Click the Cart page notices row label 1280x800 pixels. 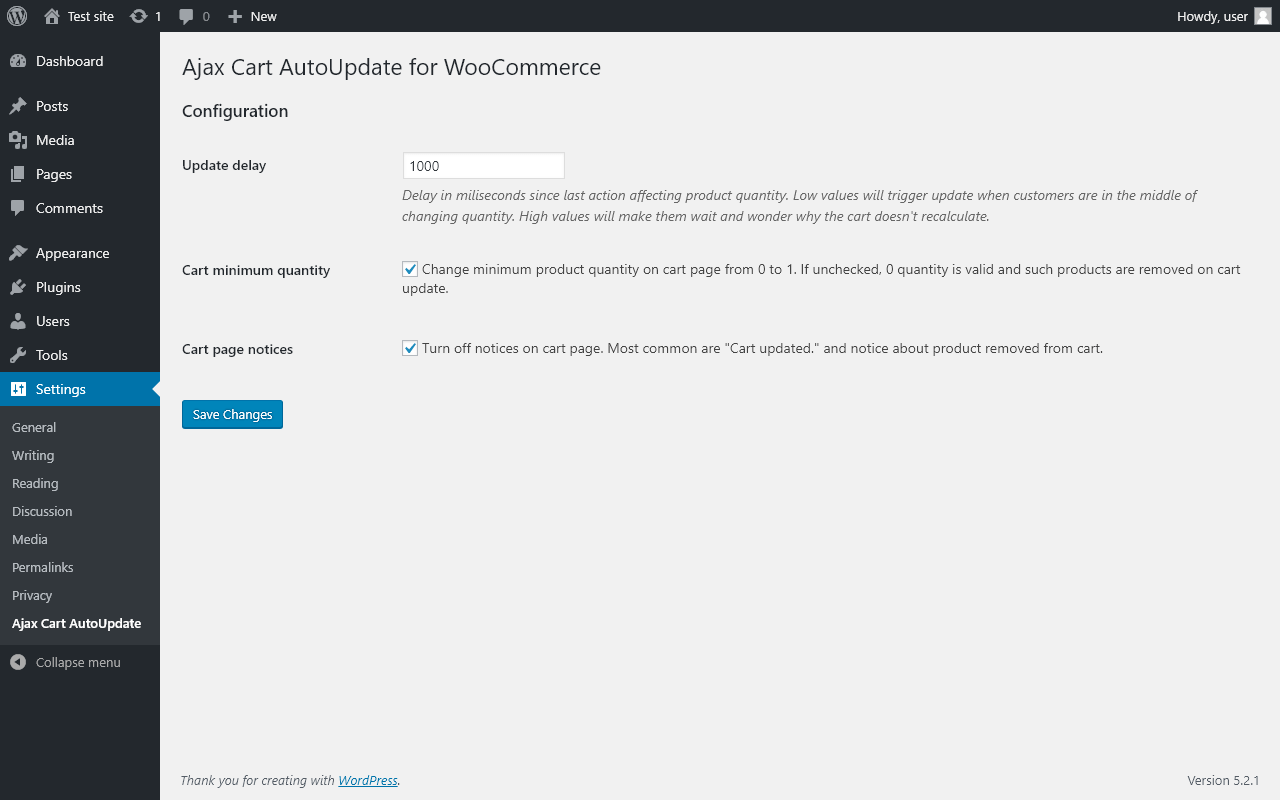click(237, 349)
